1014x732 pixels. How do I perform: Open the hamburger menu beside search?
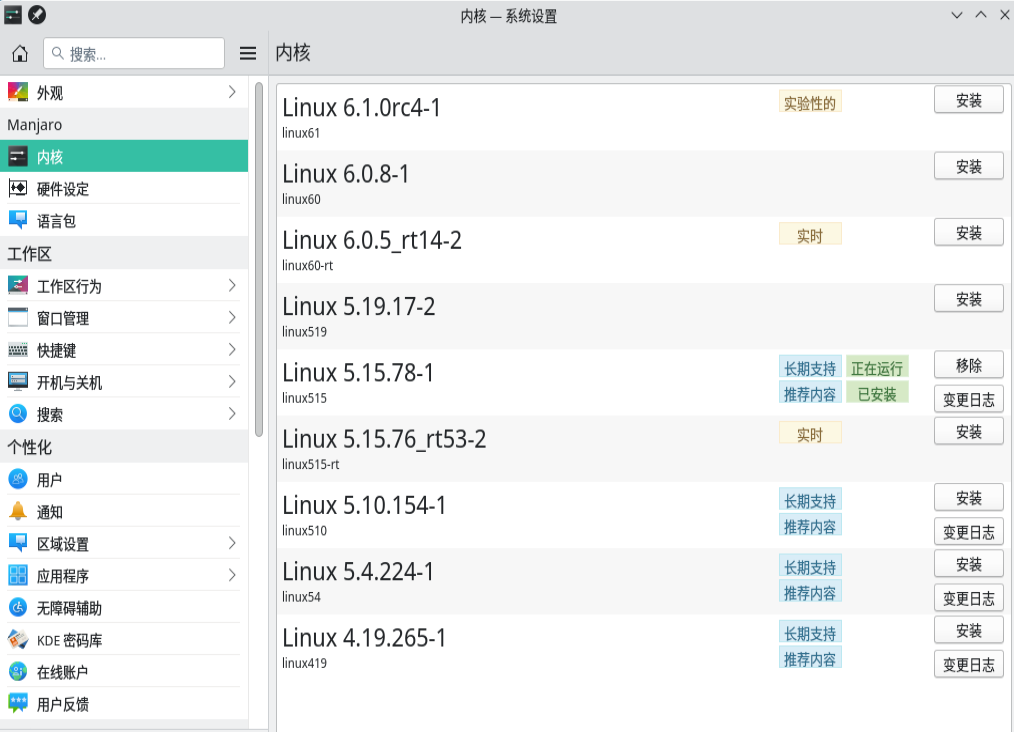pyautogui.click(x=248, y=54)
